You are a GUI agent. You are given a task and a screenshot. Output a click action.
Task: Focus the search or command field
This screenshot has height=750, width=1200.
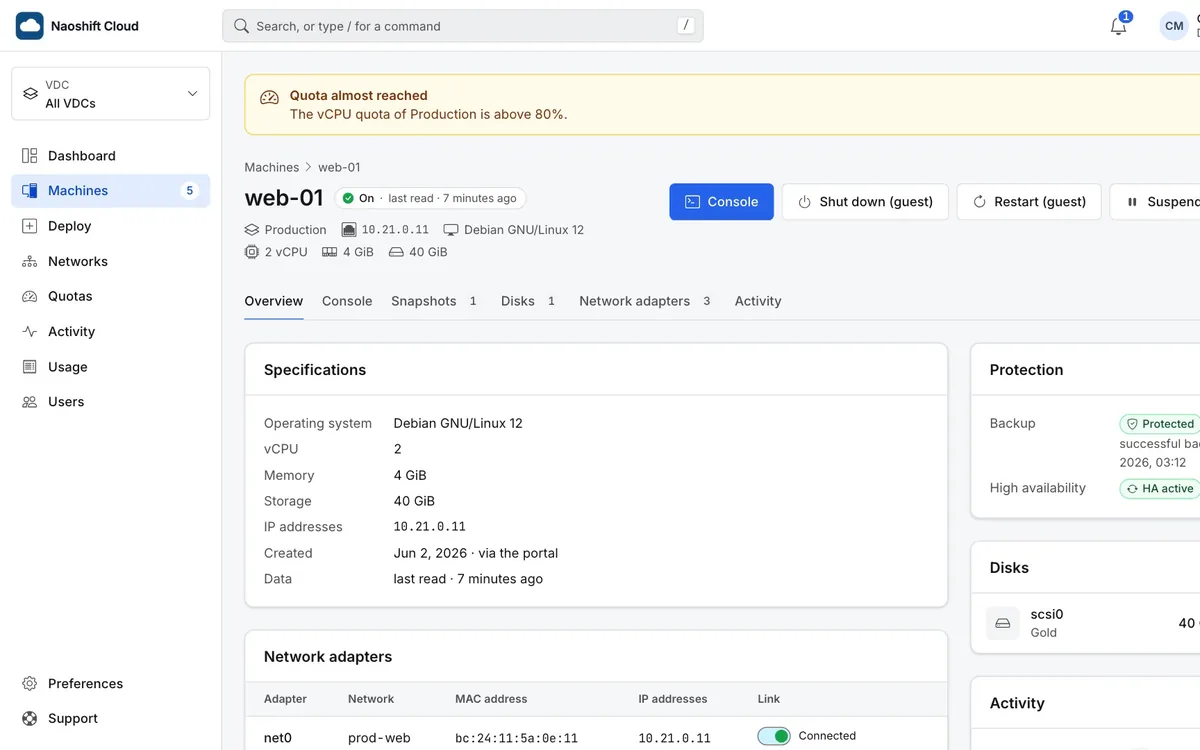pyautogui.click(x=463, y=26)
